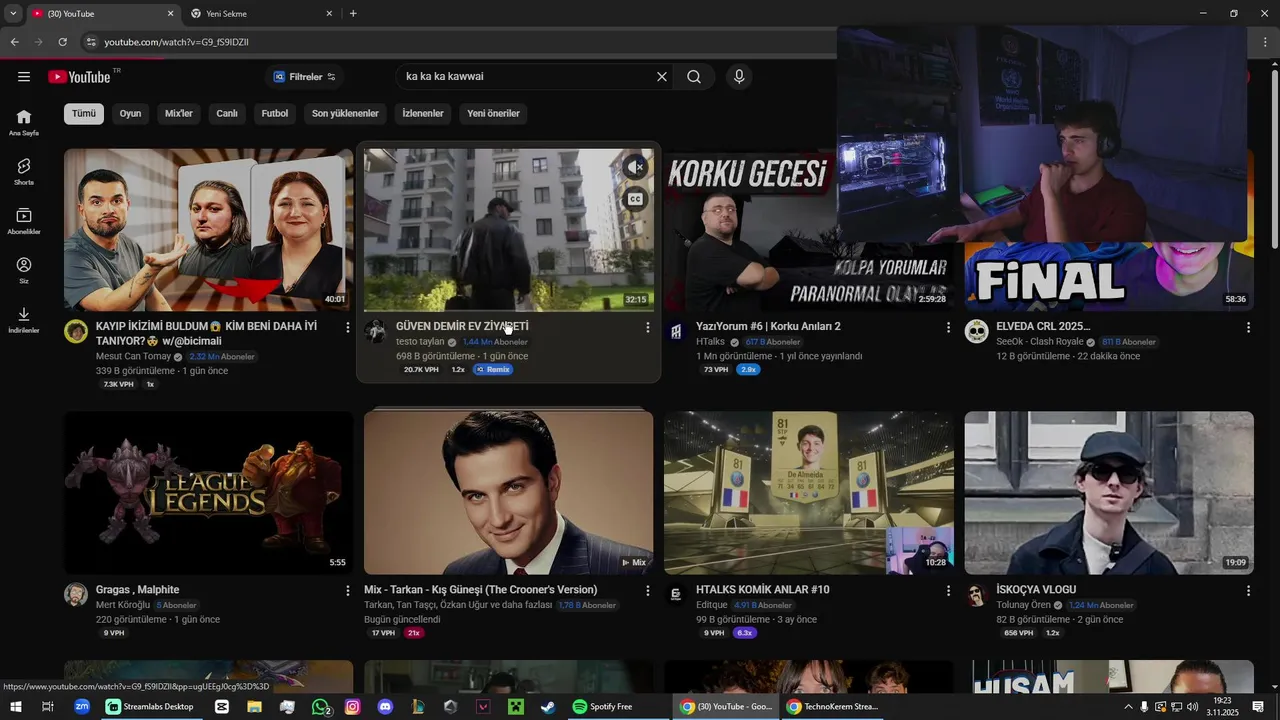Image resolution: width=1280 pixels, height=720 pixels.
Task: Click the search magnifier button
Action: [694, 77]
